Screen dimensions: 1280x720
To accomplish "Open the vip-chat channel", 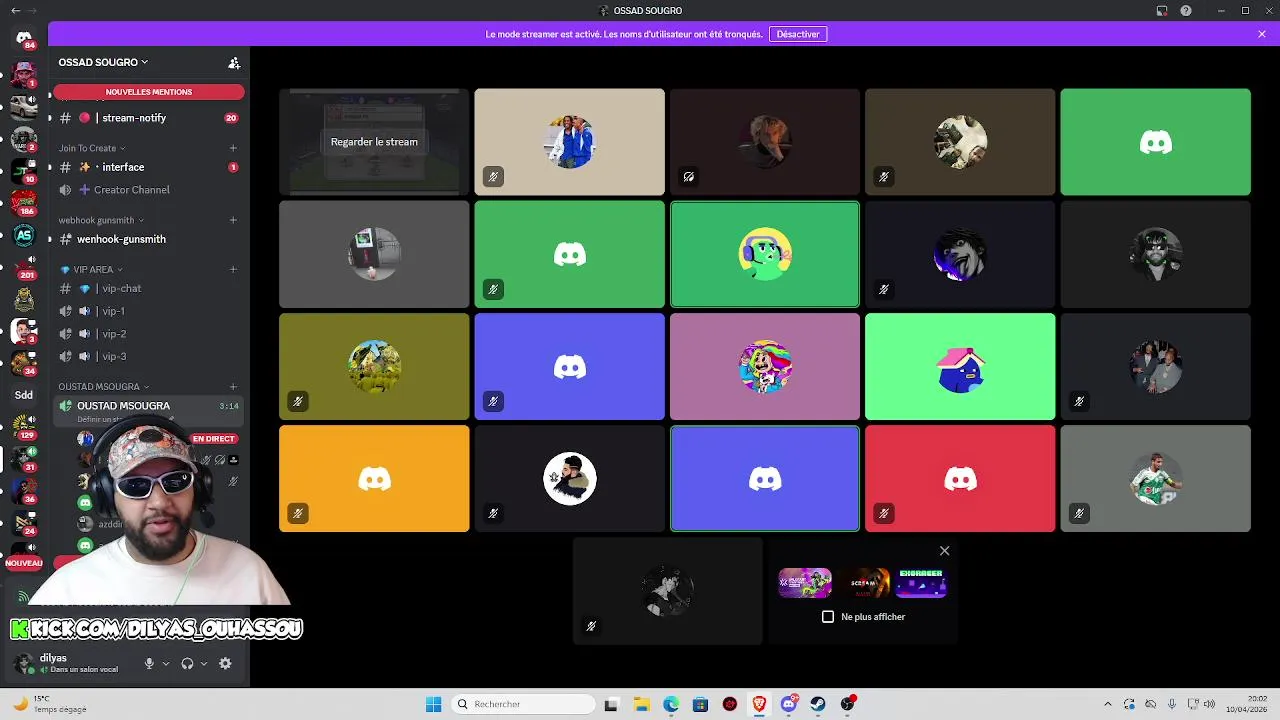I will pos(148,288).
